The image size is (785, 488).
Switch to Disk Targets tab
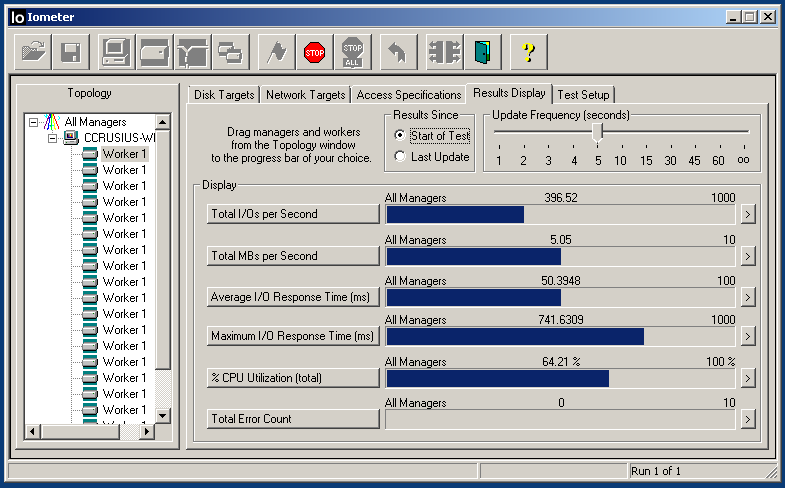[224, 95]
